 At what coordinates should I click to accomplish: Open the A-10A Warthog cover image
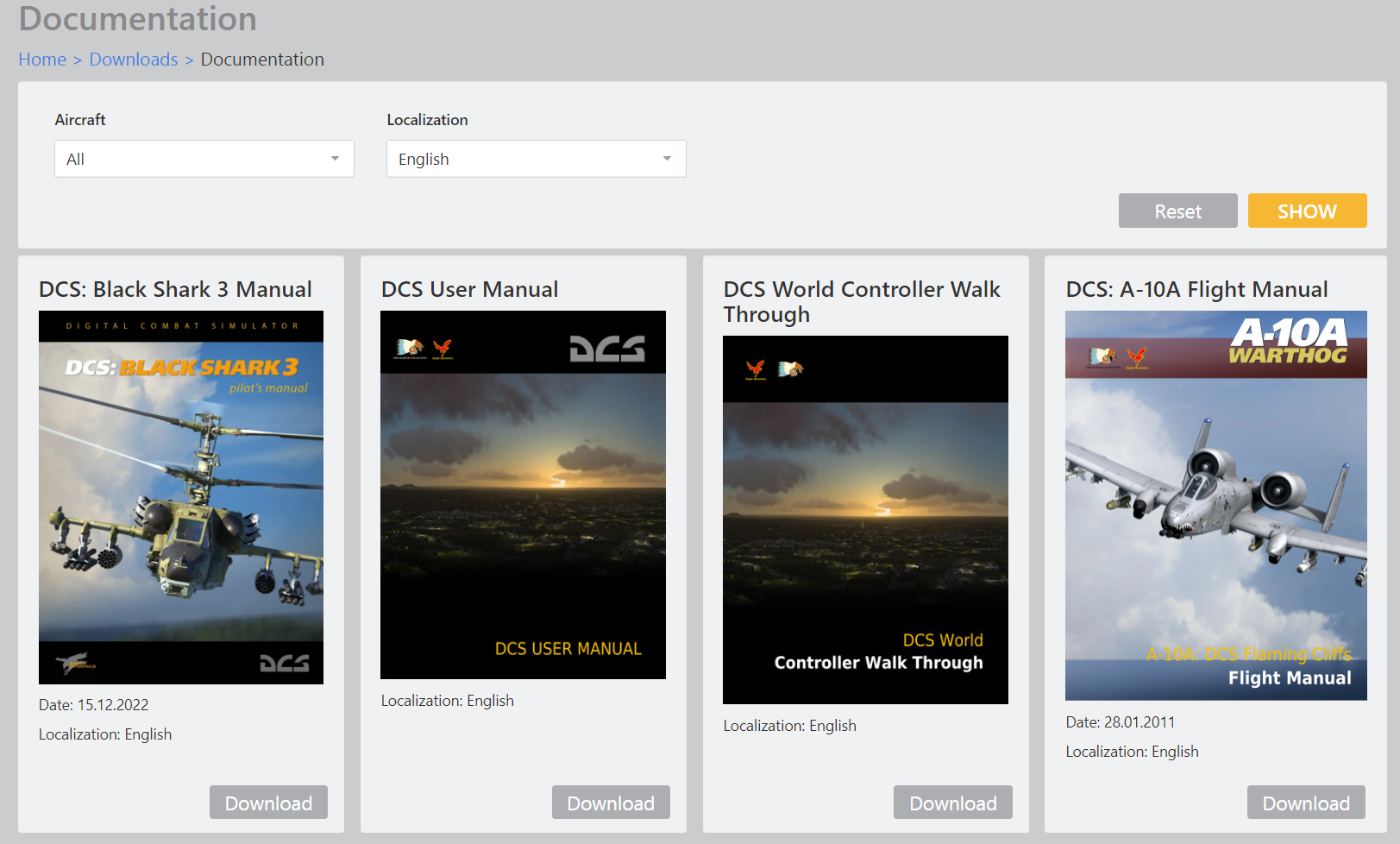point(1216,506)
